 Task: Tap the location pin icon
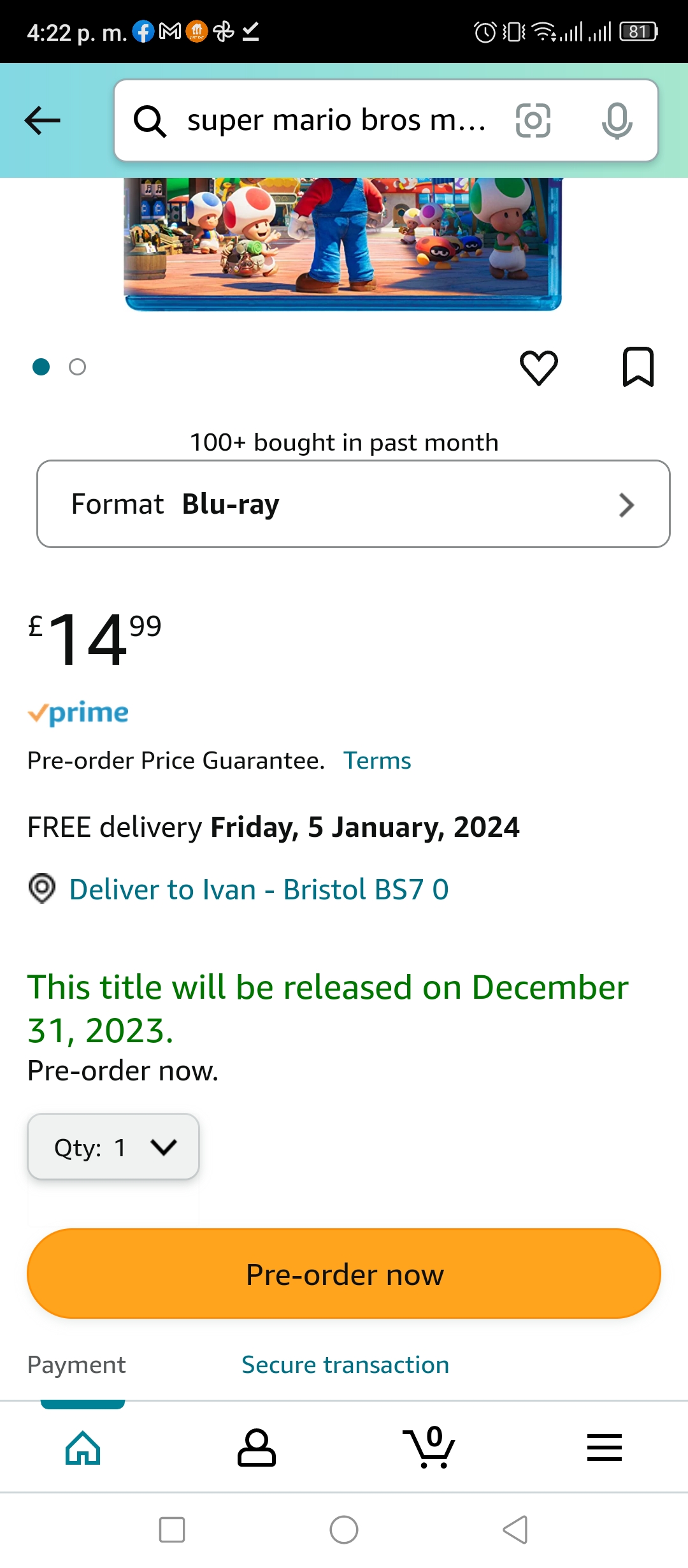[x=42, y=889]
